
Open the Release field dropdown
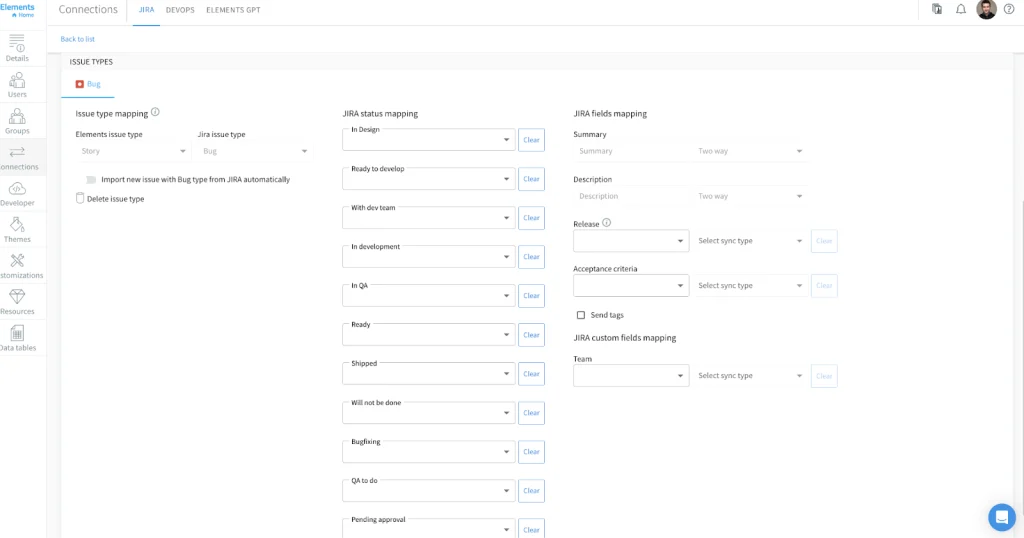coord(631,241)
